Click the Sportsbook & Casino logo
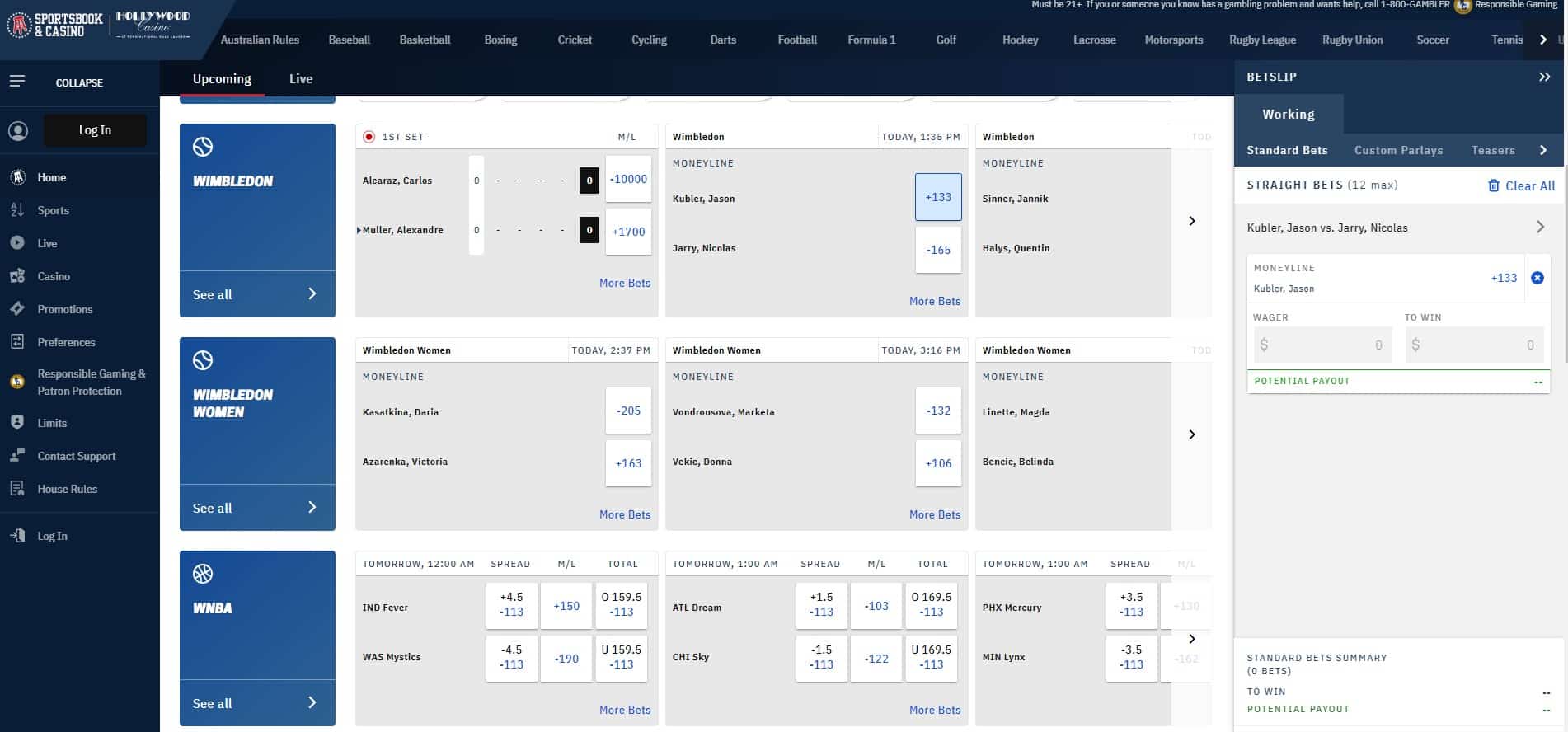The height and width of the screenshot is (732, 1568). 55,26
